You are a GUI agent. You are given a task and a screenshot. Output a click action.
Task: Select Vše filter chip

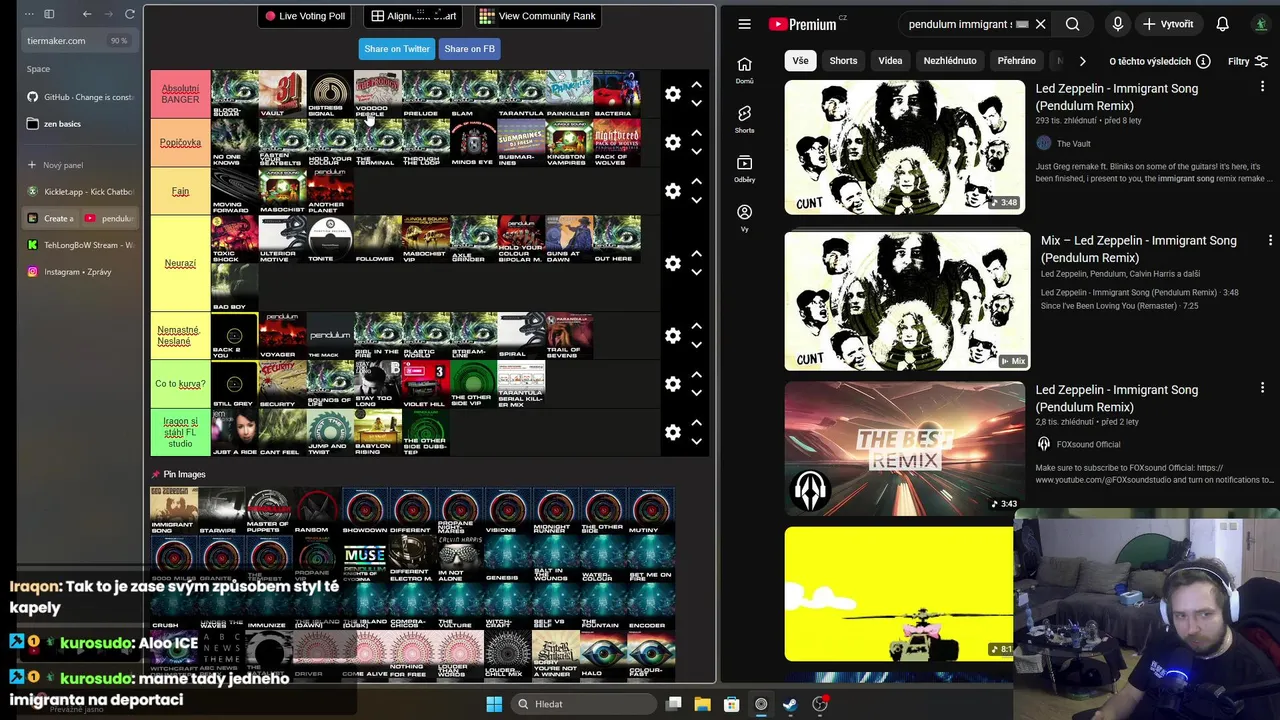point(800,61)
